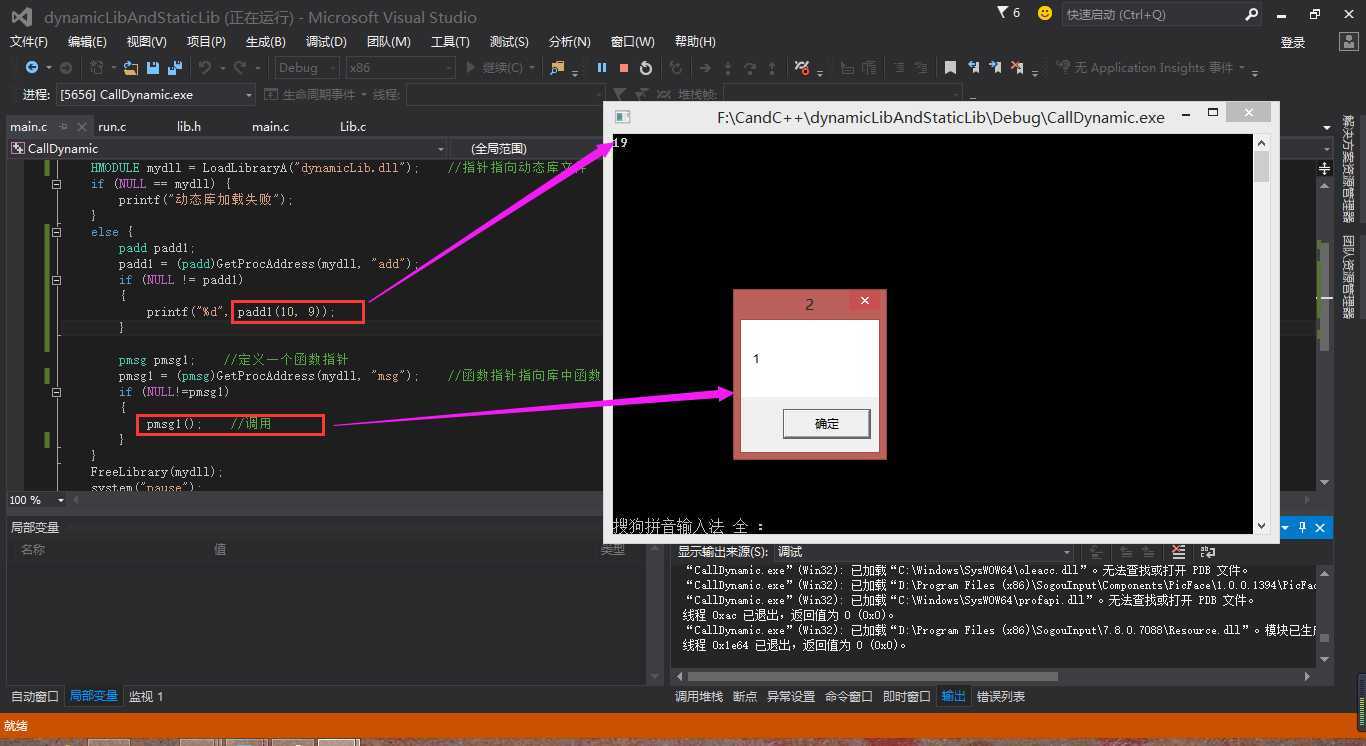Click the show next statement arrow
The image size is (1366, 746).
pos(705,68)
